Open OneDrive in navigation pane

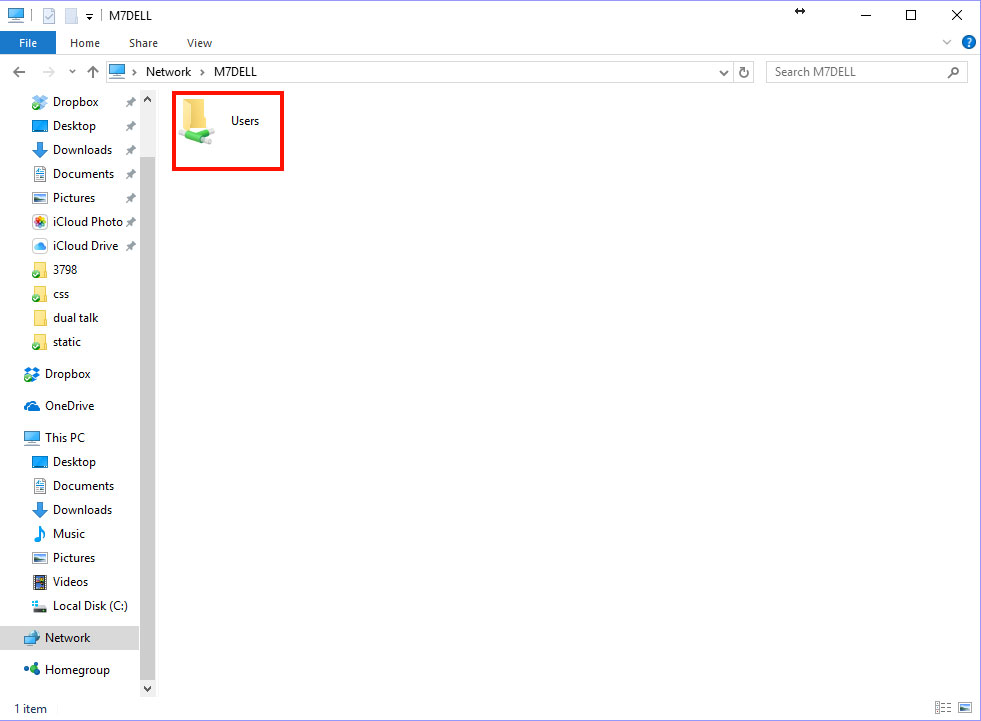tap(69, 406)
